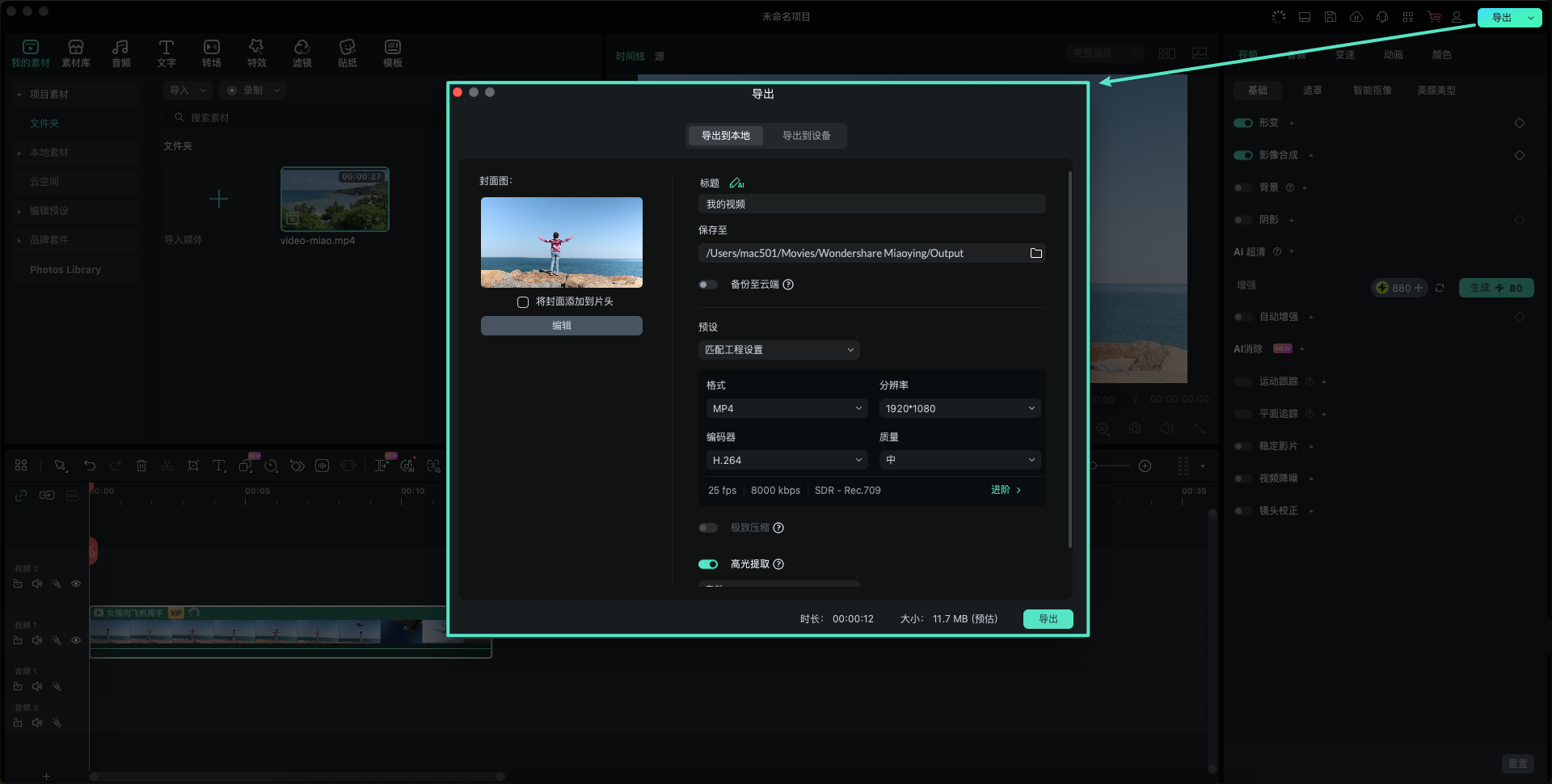1552x784 pixels.
Task: Check the 将封面添加到片头 checkbox
Action: 523,301
